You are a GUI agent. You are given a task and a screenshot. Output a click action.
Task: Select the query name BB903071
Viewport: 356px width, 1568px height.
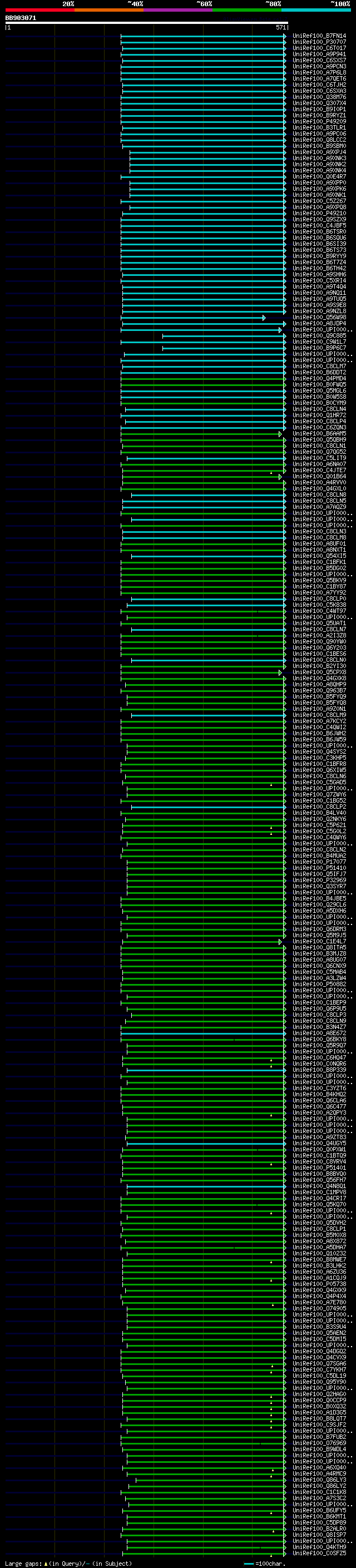pos(21,18)
